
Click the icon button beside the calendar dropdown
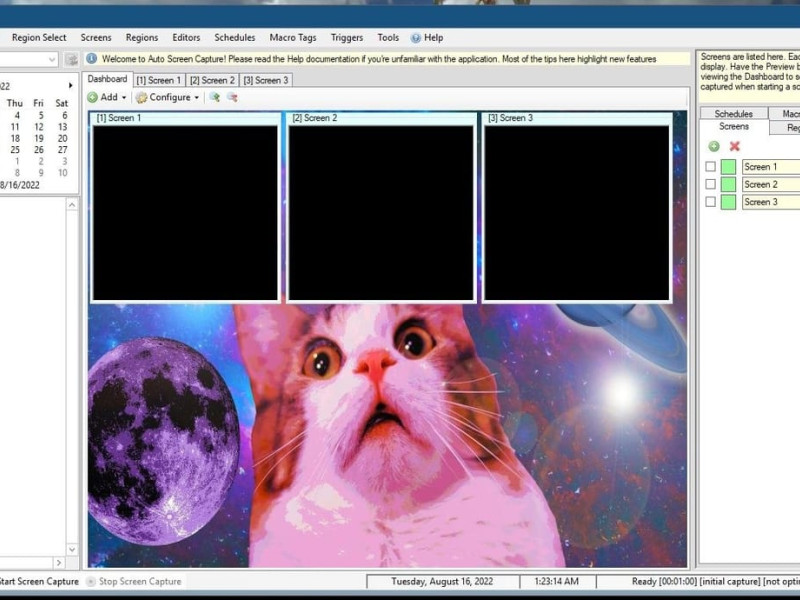point(71,60)
